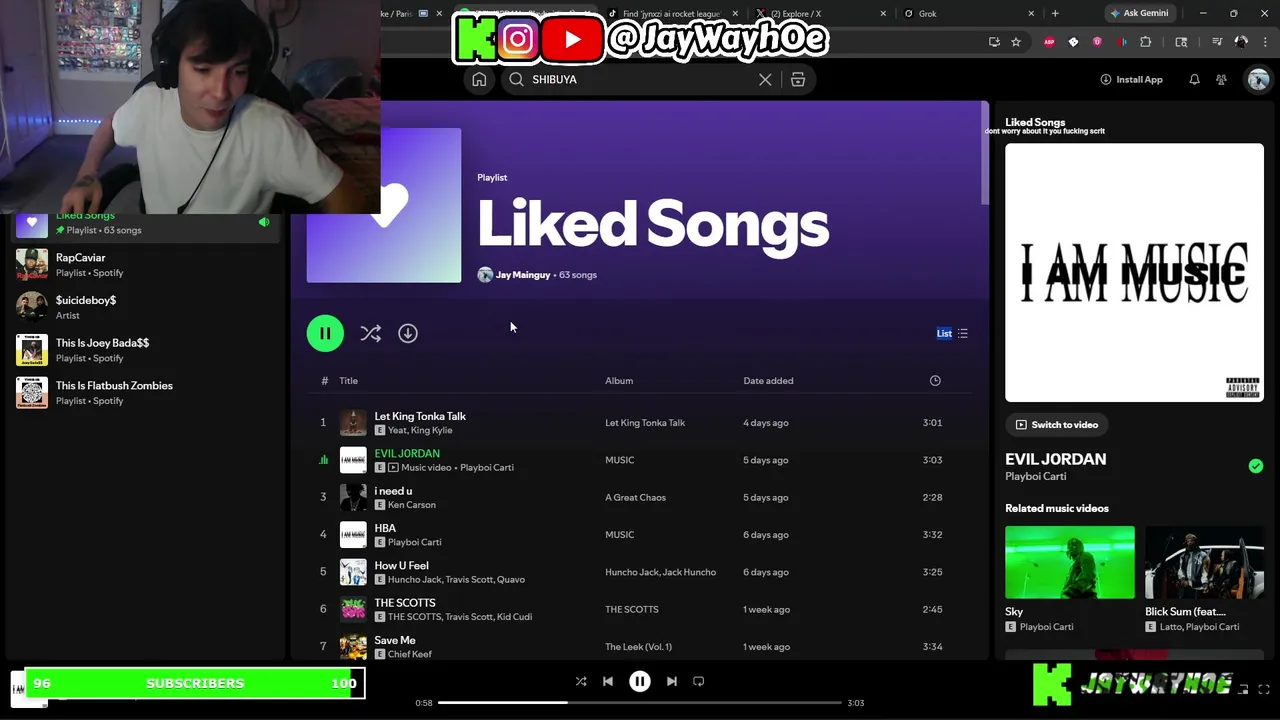Switch to the Explore / X tab
This screenshot has width=1280, height=720.
tap(818, 14)
